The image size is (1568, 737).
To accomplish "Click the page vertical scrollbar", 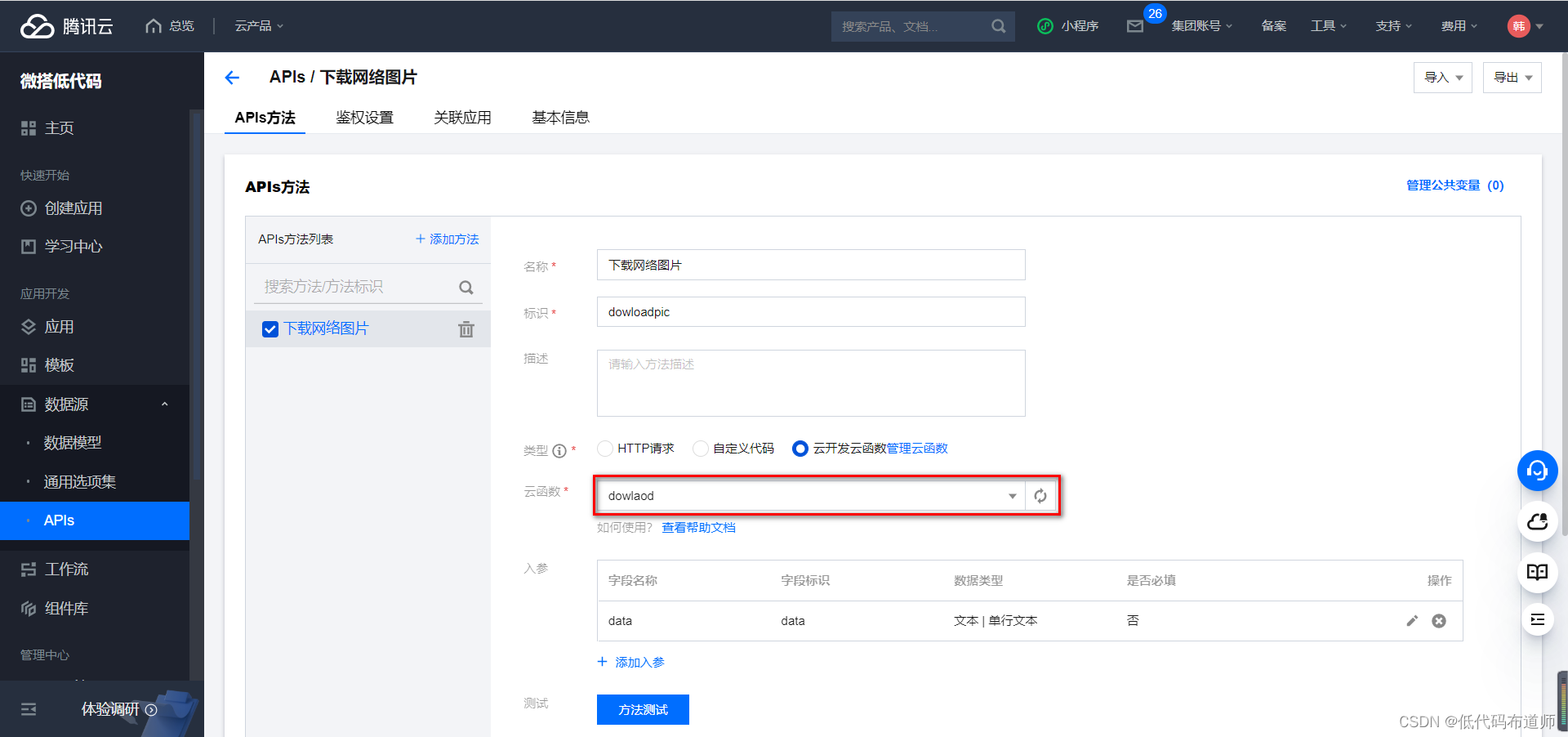I will point(1564,294).
